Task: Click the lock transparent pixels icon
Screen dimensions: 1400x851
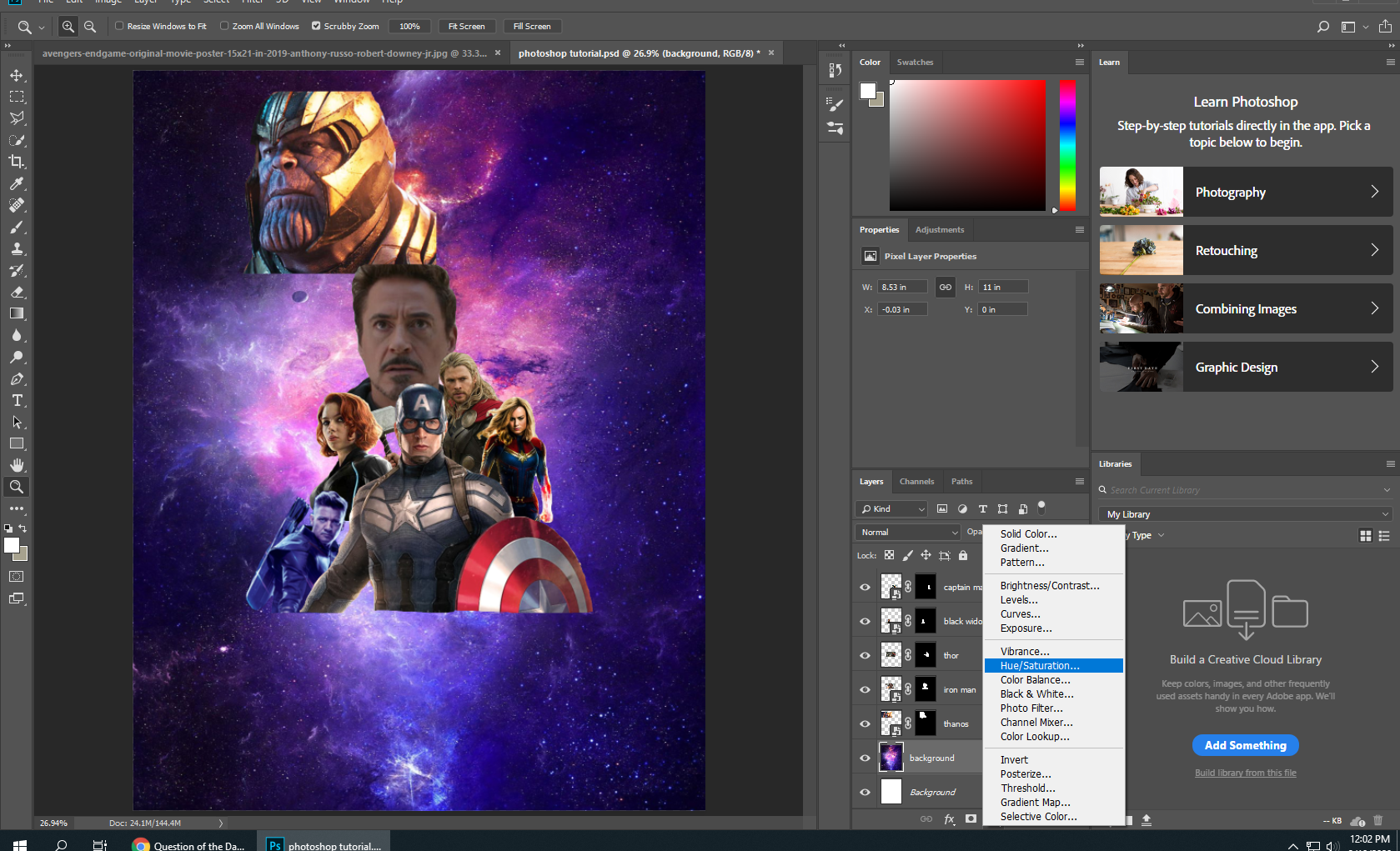Action: [x=890, y=555]
